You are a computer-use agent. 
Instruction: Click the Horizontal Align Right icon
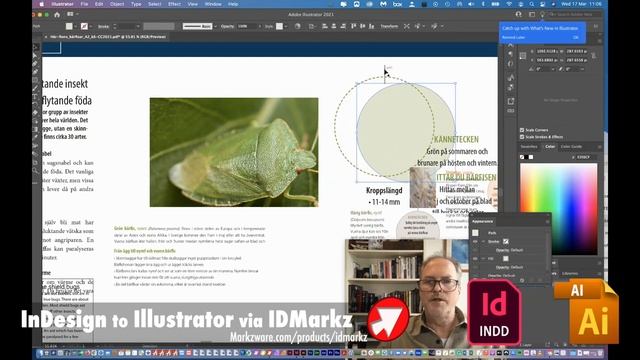[343, 26]
